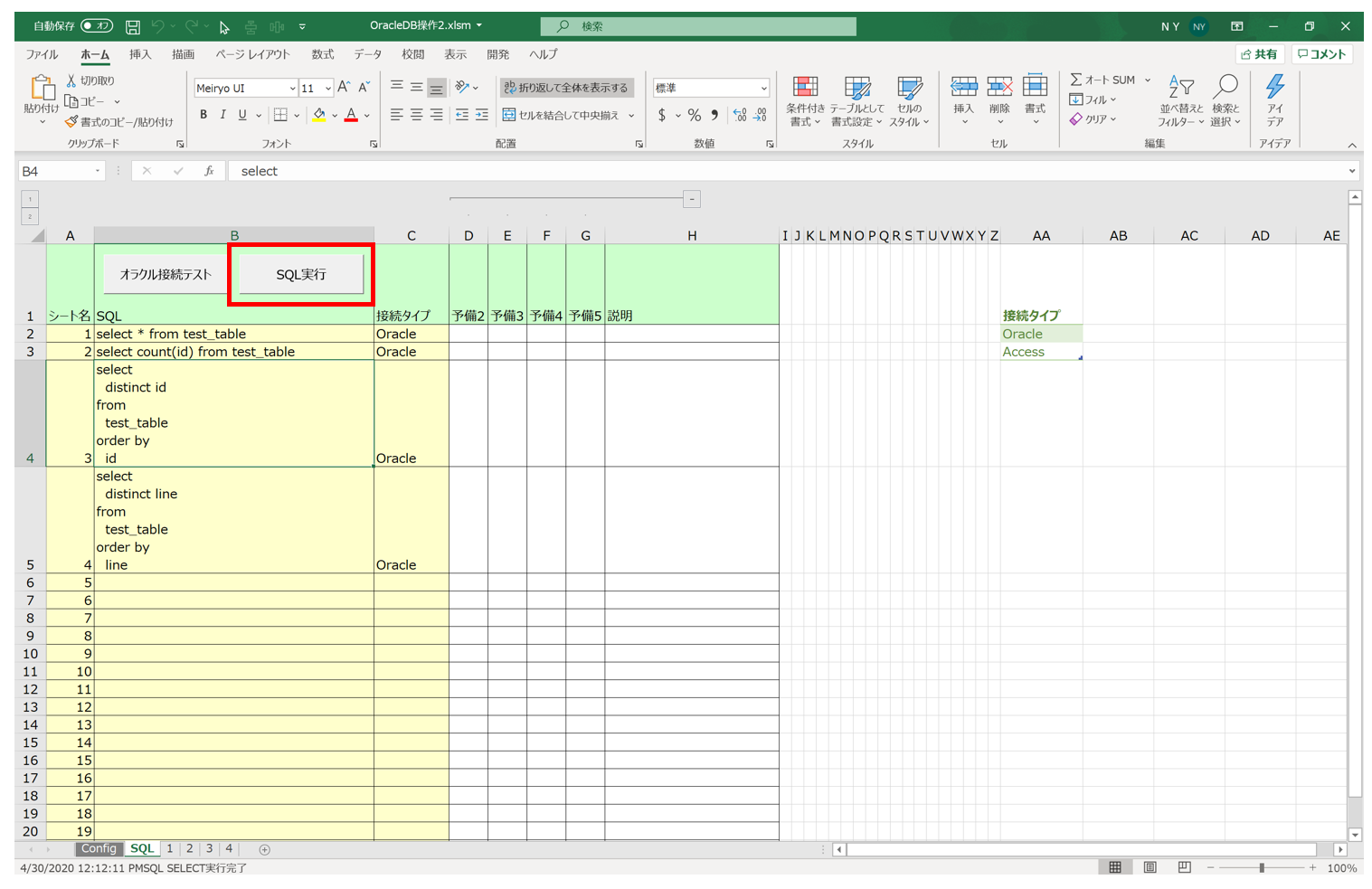This screenshot has width=1372, height=889.
Task: Click the fill color bucket icon
Action: 319,115
